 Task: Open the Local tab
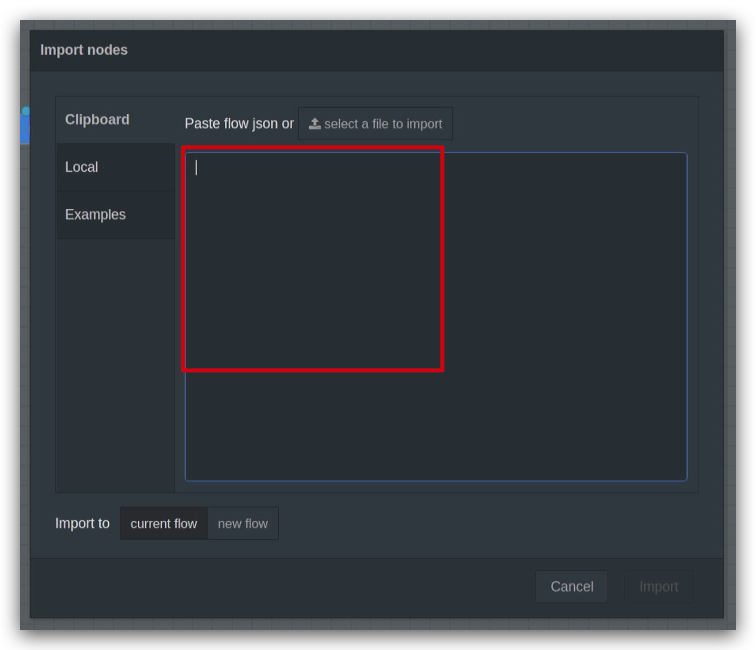point(115,167)
